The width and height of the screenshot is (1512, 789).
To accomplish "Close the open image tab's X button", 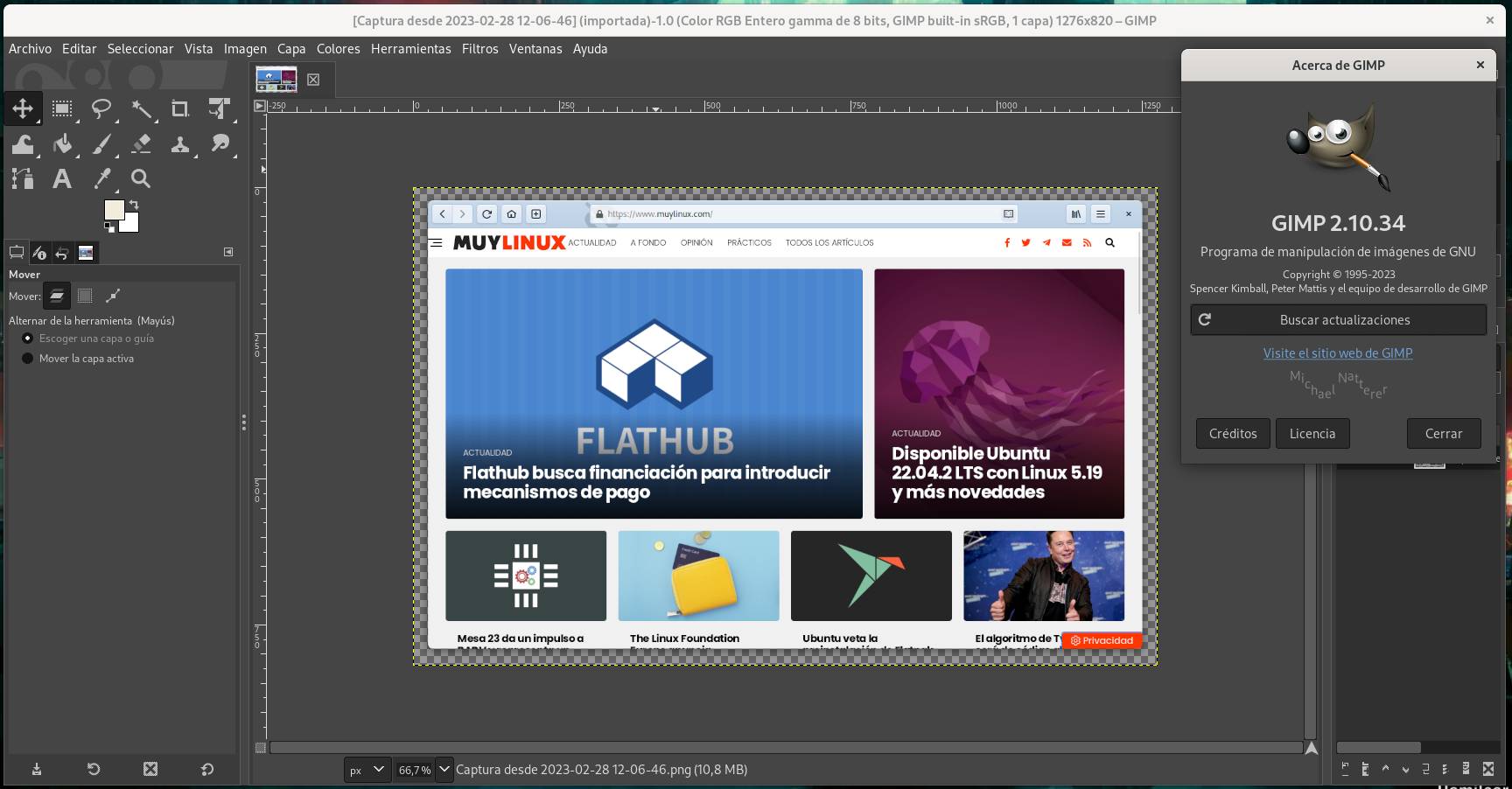I will tap(313, 80).
